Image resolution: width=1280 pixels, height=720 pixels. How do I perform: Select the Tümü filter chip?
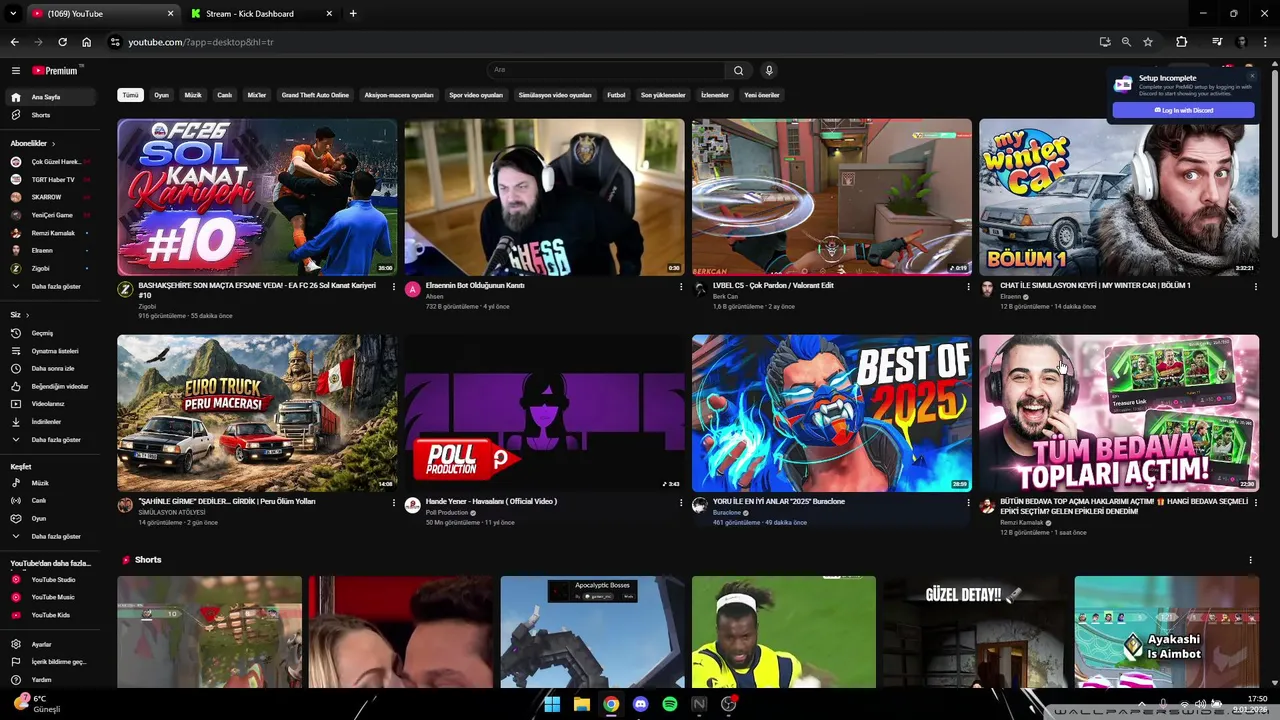130,95
